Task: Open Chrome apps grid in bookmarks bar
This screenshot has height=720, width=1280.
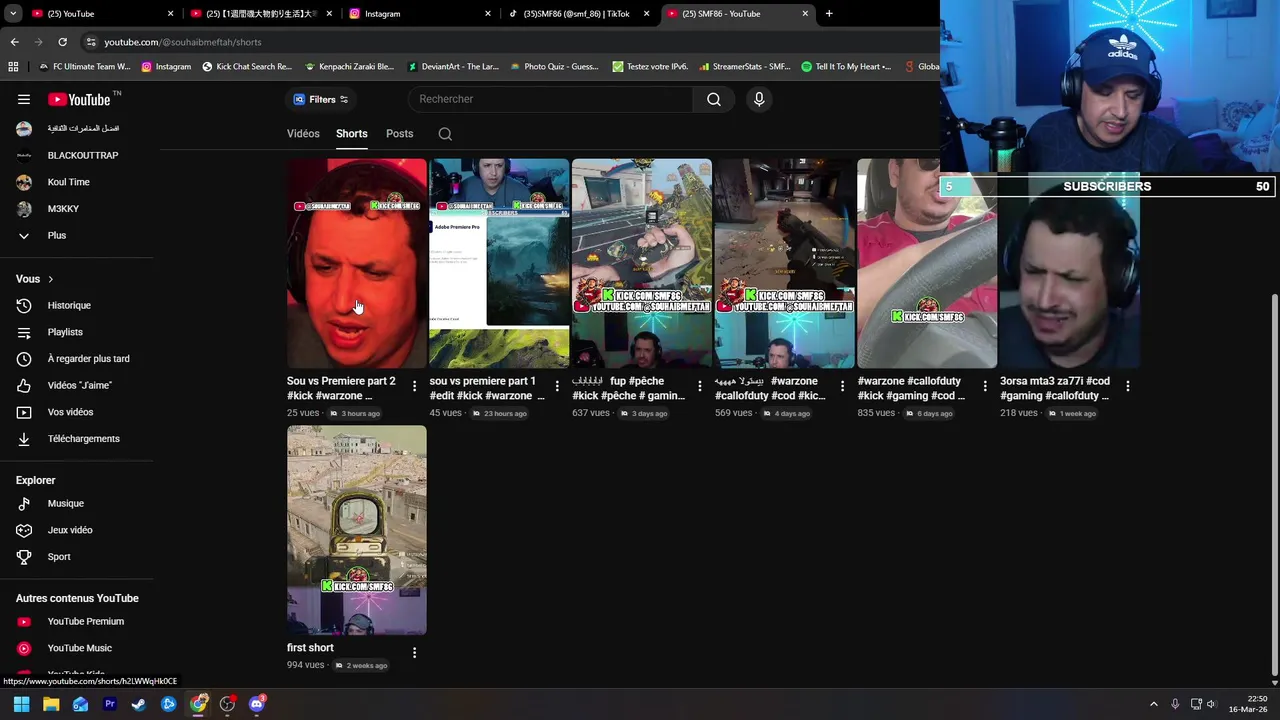Action: point(13,67)
